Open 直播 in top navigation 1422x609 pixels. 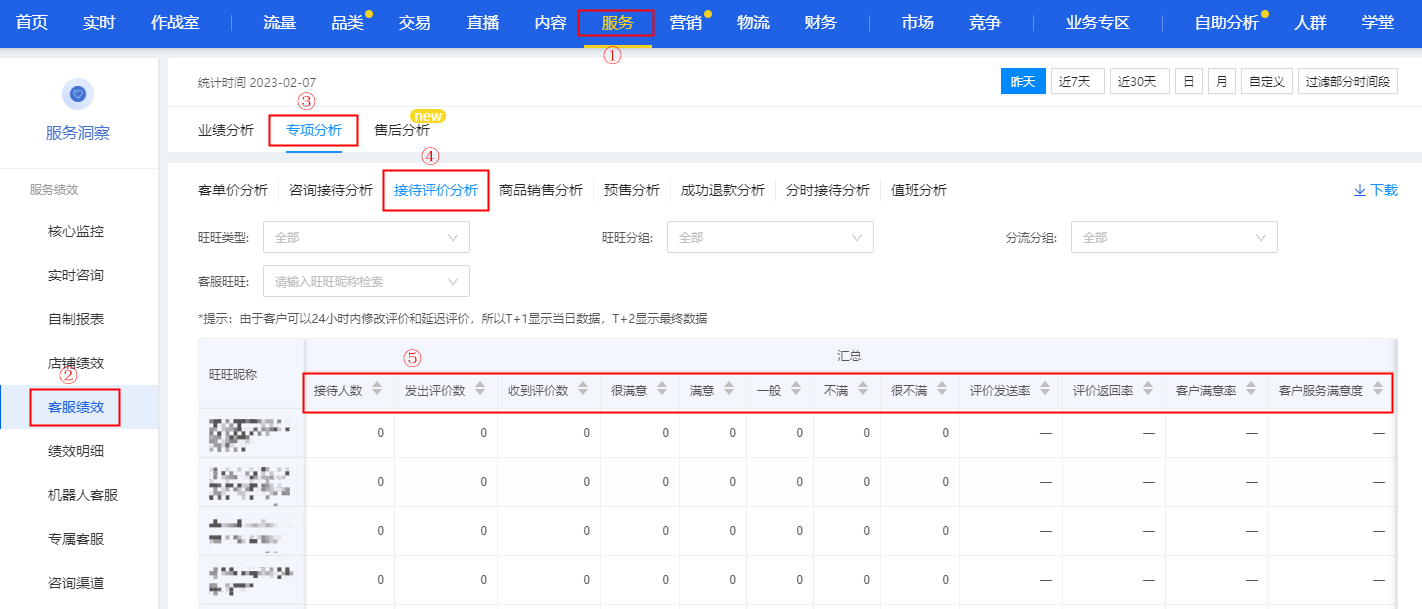[483, 22]
